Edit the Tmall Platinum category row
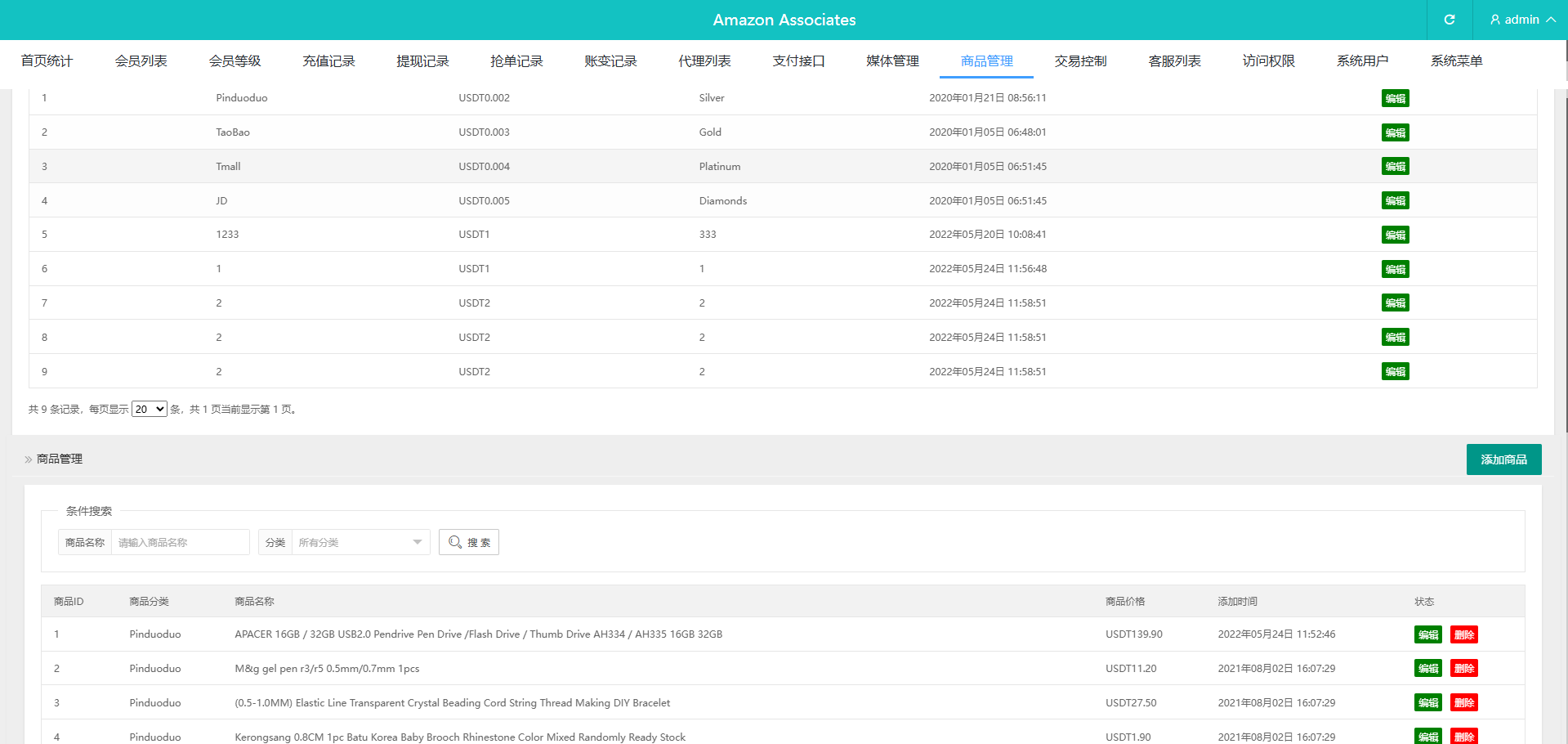The height and width of the screenshot is (744, 1568). click(x=1395, y=167)
